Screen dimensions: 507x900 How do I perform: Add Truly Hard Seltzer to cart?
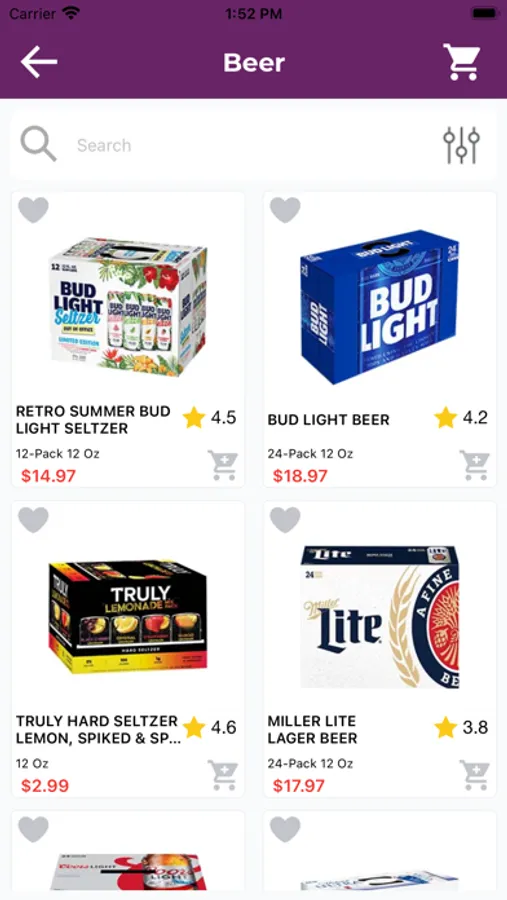tap(222, 775)
